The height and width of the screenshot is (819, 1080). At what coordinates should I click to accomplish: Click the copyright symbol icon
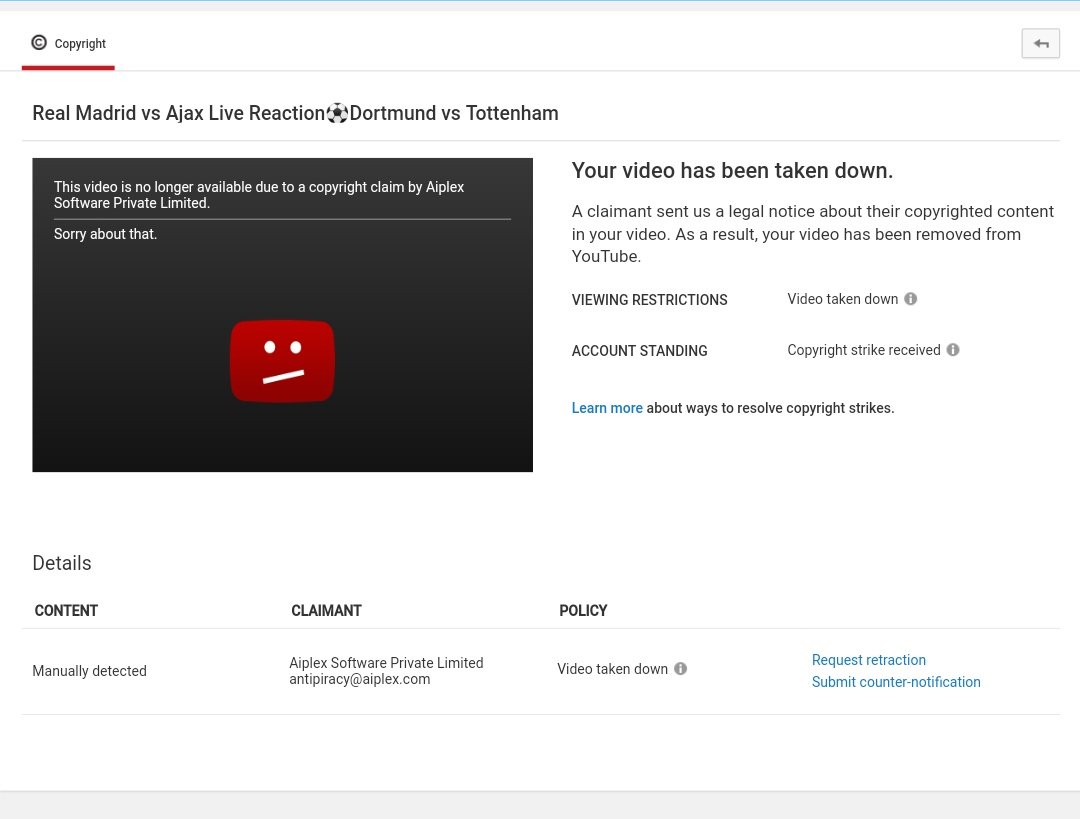point(39,43)
